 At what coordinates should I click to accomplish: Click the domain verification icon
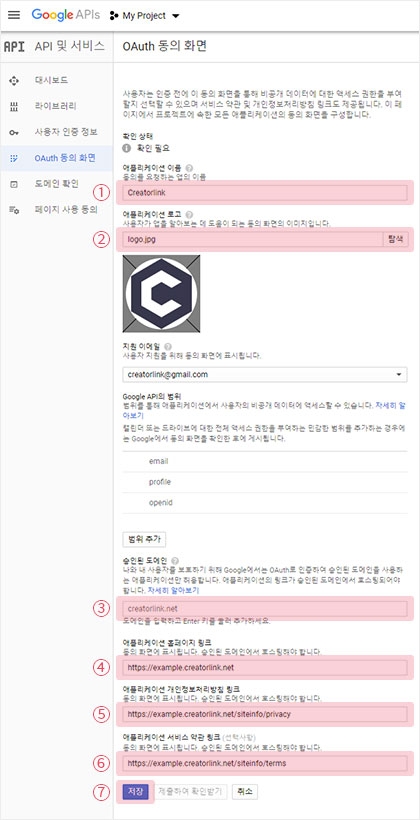[14, 184]
